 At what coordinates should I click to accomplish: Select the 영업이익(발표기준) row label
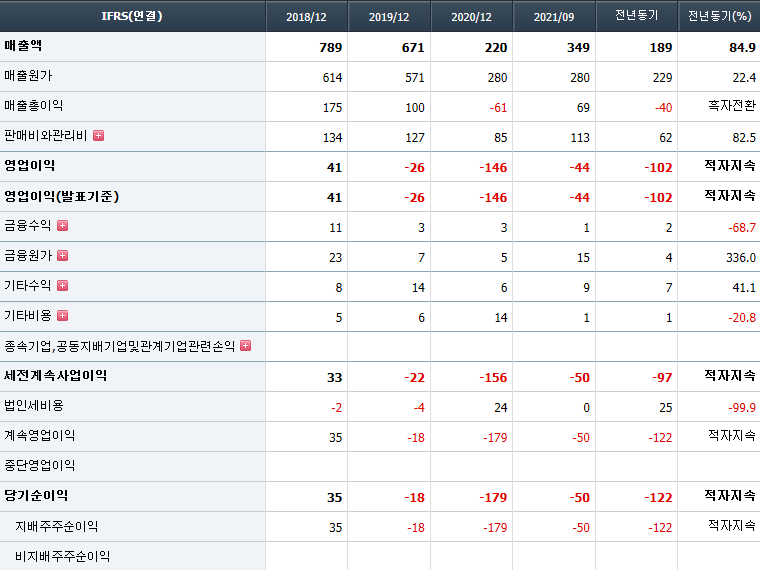tap(62, 196)
